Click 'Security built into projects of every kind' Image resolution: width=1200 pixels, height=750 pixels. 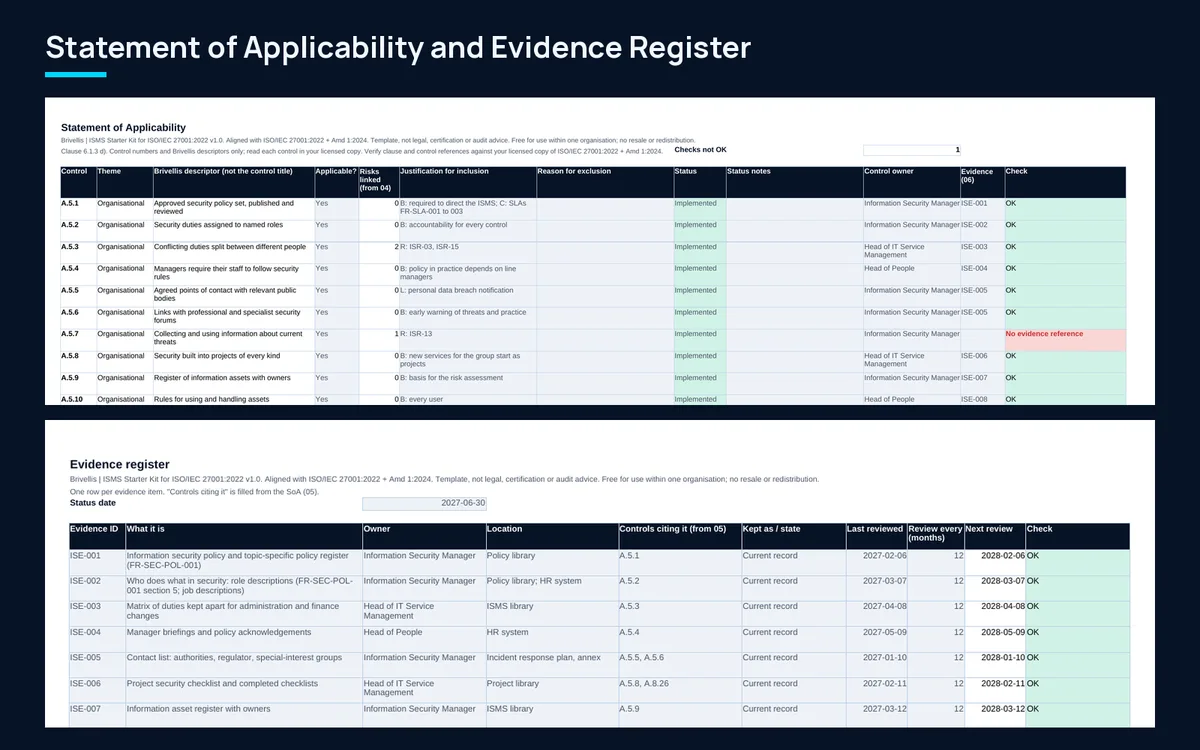233,361
